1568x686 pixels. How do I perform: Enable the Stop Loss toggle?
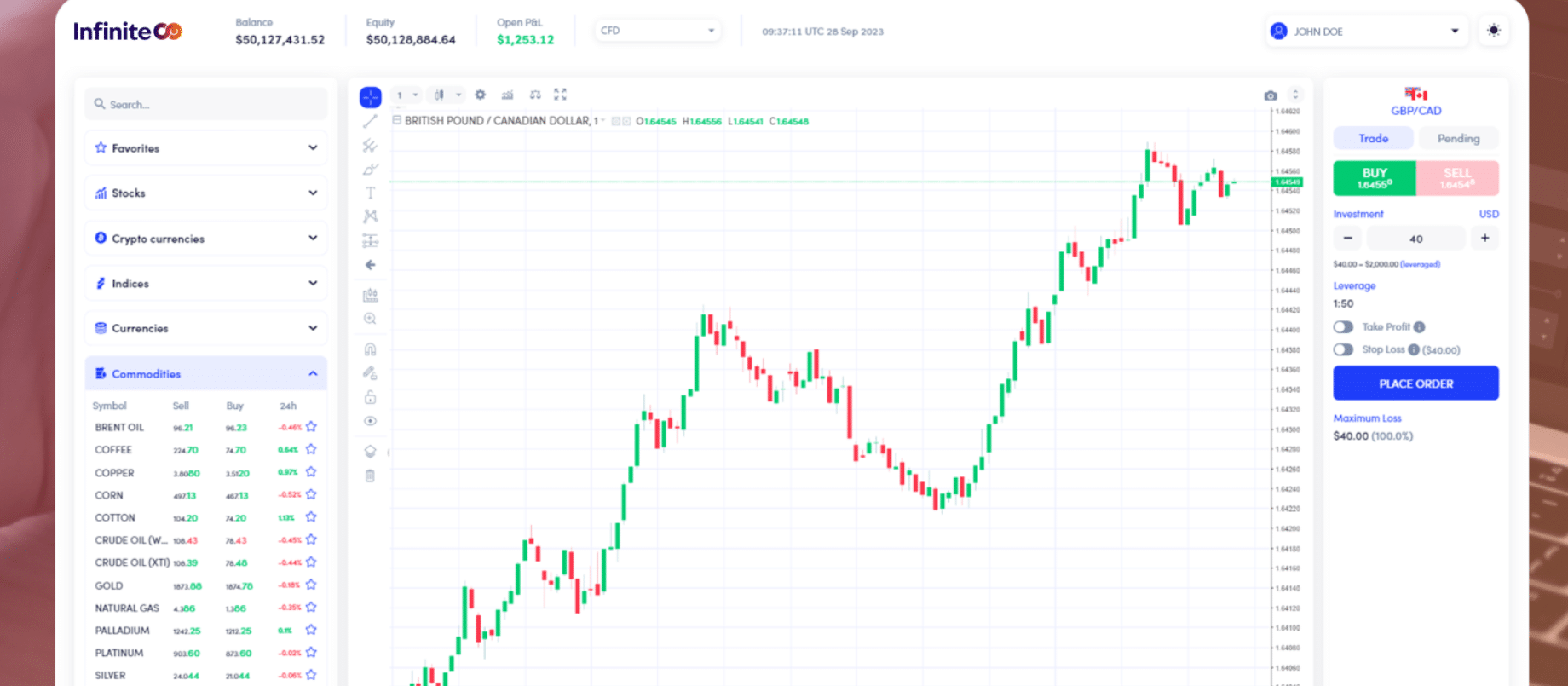coord(1343,349)
